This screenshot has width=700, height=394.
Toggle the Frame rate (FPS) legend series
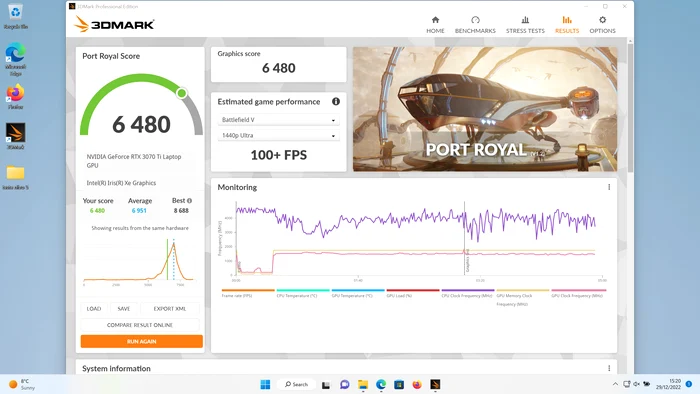pyautogui.click(x=248, y=293)
